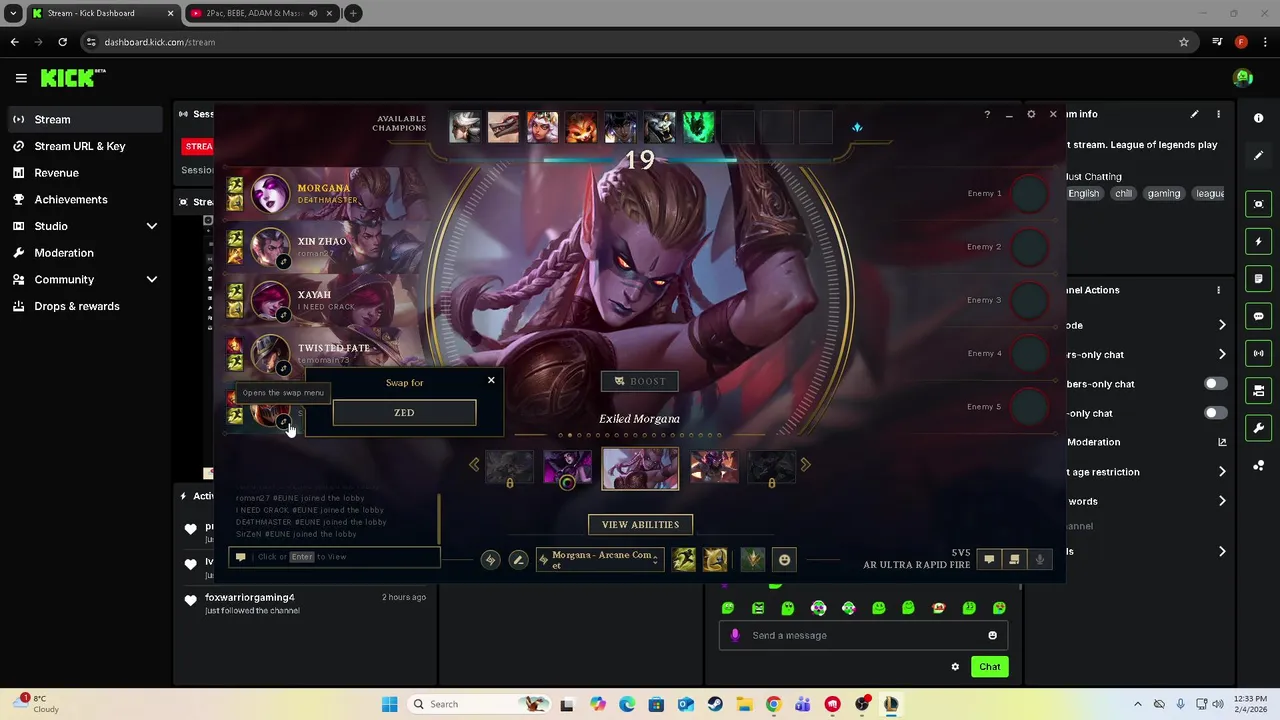The image size is (1280, 720).
Task: Click the BOOST button
Action: (x=639, y=381)
